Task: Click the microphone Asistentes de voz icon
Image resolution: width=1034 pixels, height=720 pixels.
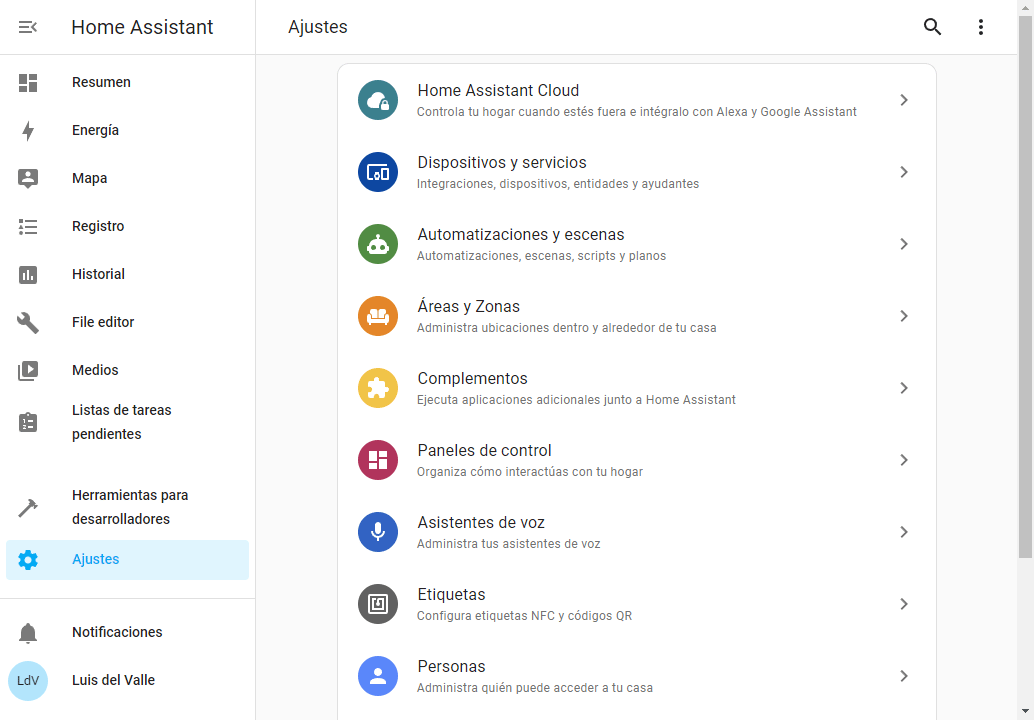Action: pyautogui.click(x=378, y=532)
